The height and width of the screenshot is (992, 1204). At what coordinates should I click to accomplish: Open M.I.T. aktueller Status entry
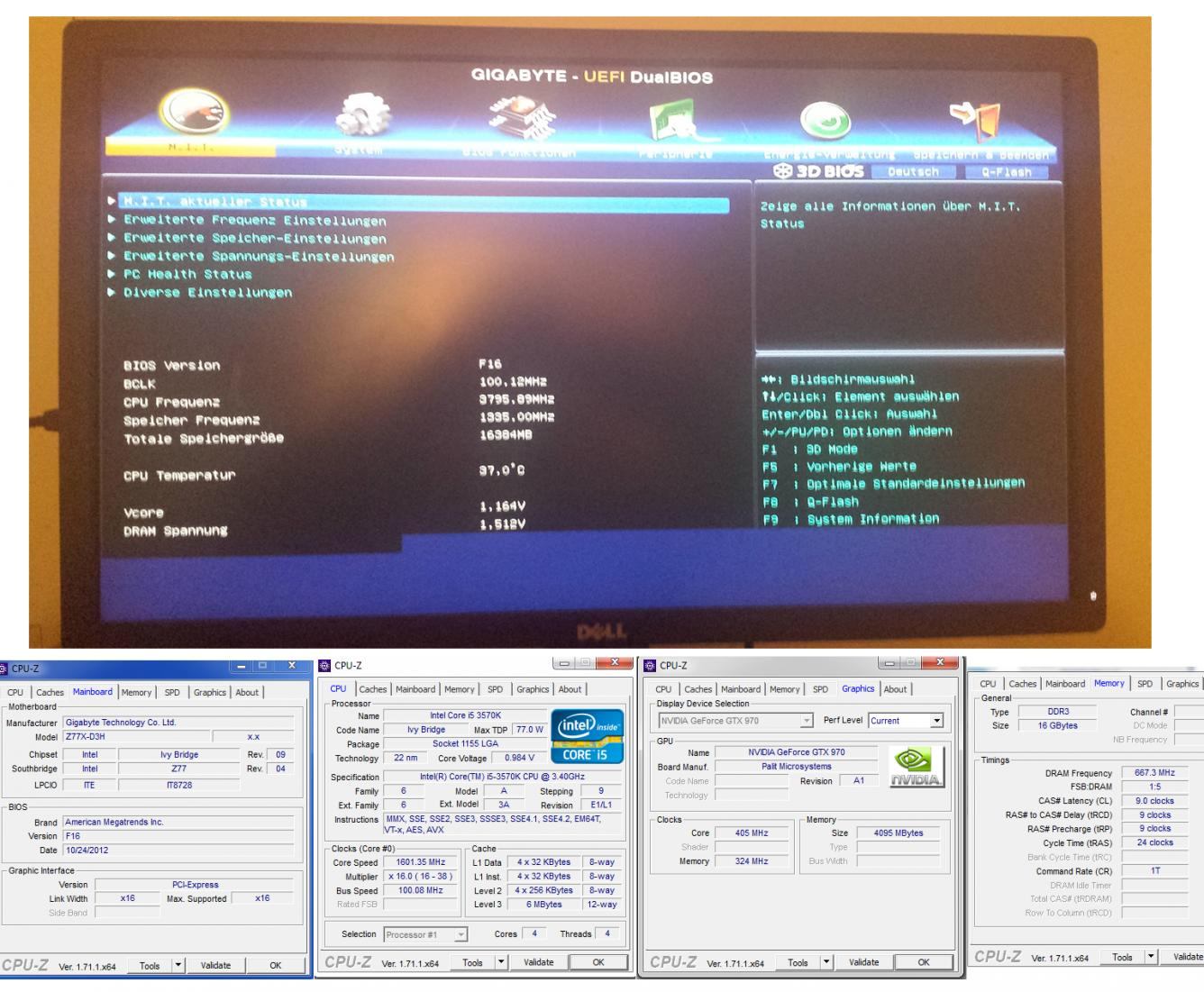[423, 203]
